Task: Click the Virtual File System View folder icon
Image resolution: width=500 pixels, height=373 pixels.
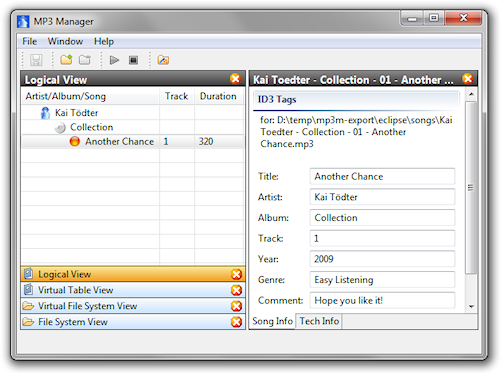Action: (28, 306)
